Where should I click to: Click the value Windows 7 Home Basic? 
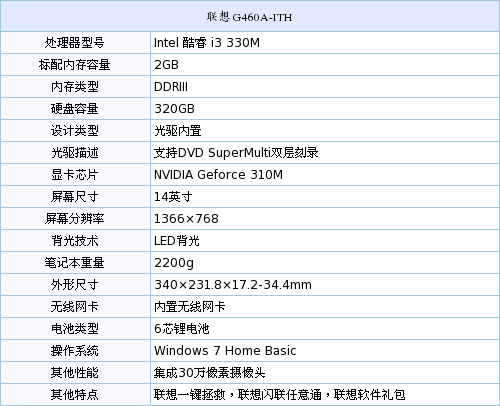tap(225, 351)
